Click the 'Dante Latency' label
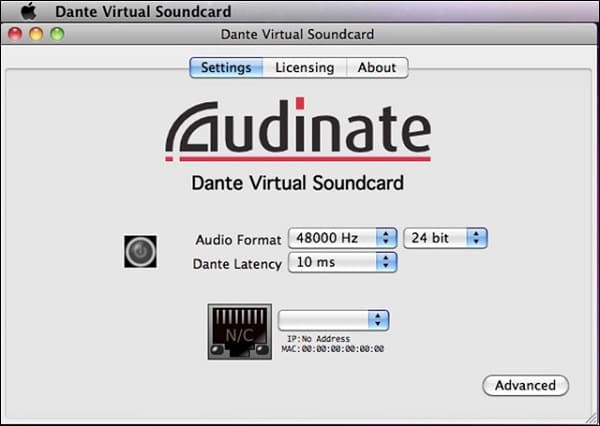Image resolution: width=600 pixels, height=426 pixels. pyautogui.click(x=237, y=264)
